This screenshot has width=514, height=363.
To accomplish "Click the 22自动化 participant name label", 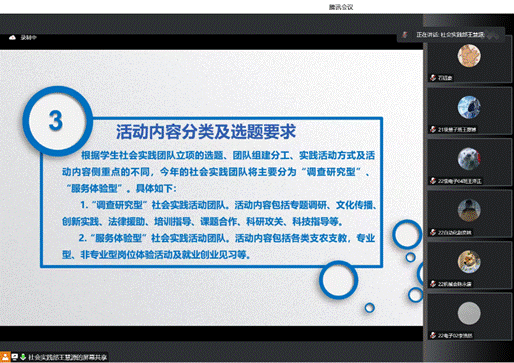I will [x=455, y=232].
